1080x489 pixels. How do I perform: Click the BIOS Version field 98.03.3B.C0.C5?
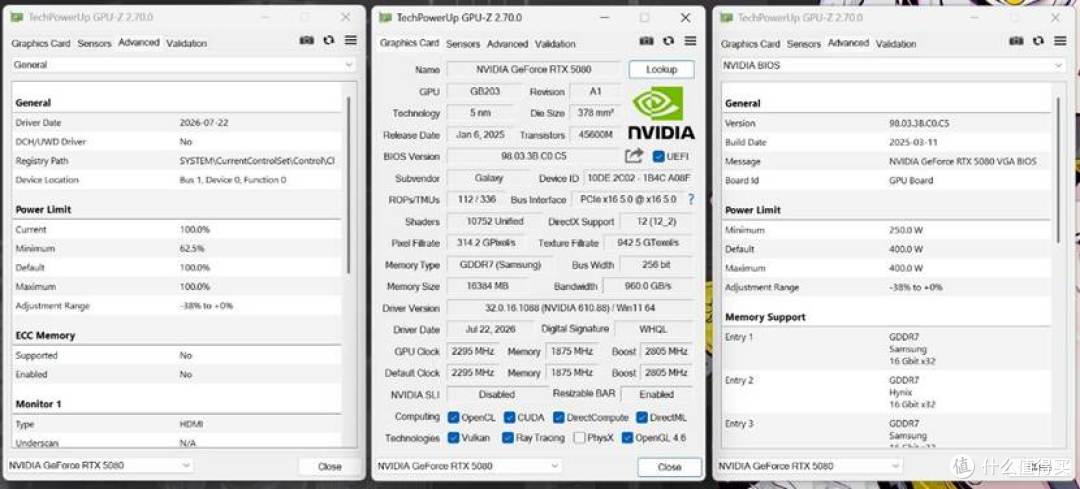pyautogui.click(x=534, y=156)
